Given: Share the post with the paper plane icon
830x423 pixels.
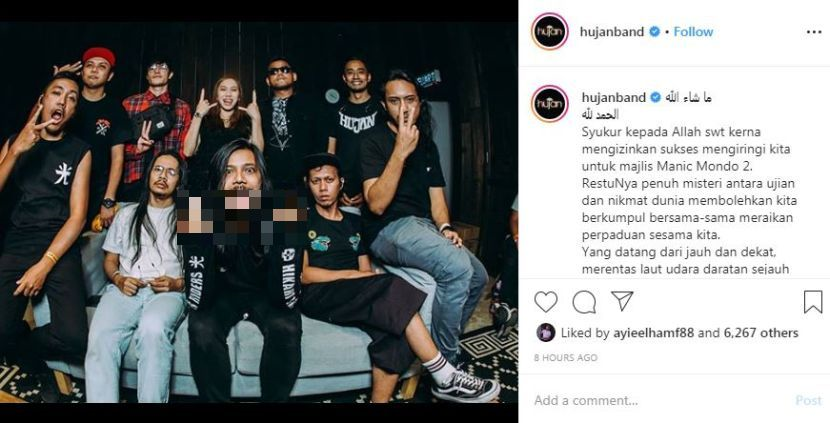Looking at the screenshot, I should 622,301.
